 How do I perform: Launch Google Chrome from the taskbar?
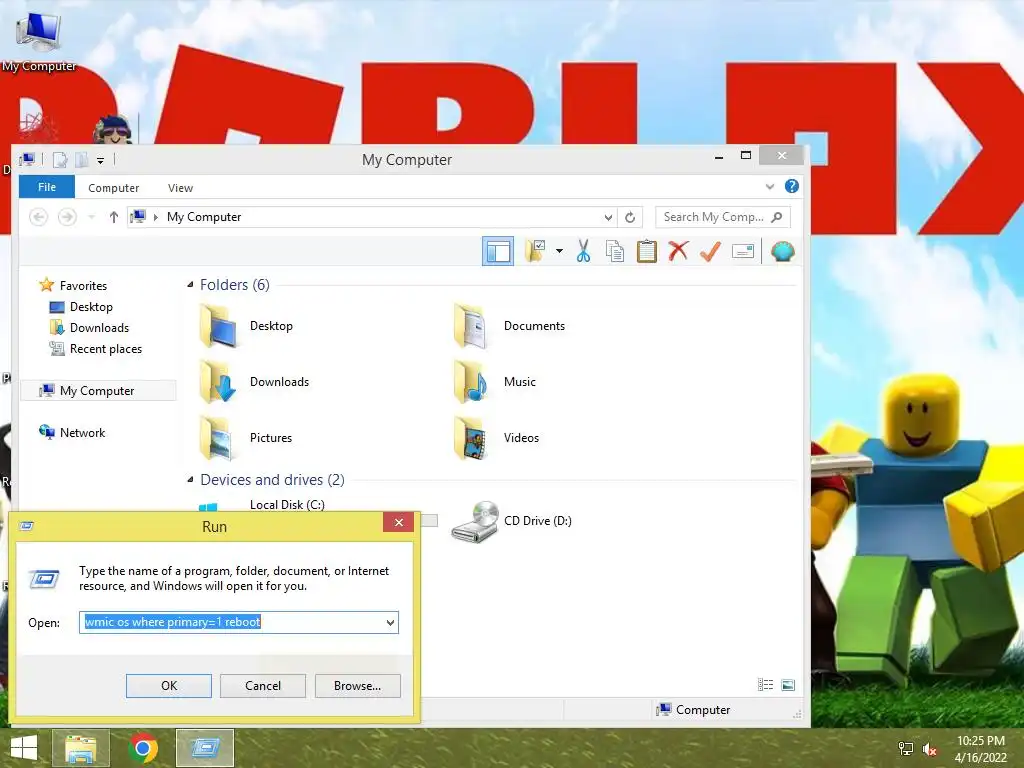[143, 748]
